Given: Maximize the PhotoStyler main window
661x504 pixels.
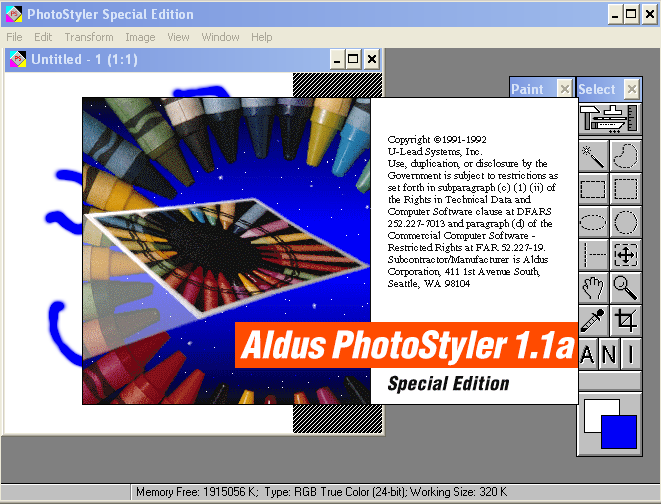Looking at the screenshot, I should [631, 15].
